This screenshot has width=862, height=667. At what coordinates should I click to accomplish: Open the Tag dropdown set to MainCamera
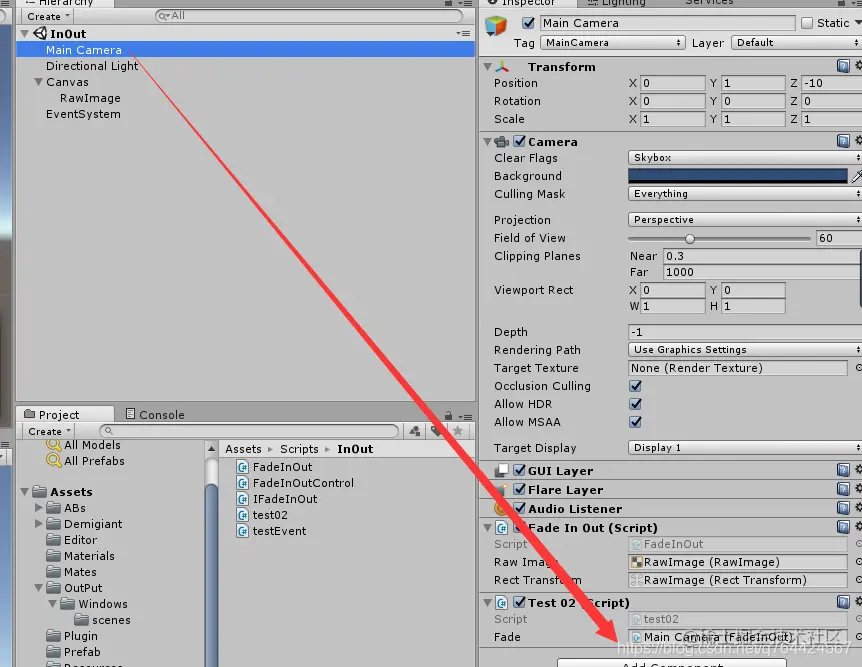[x=612, y=42]
